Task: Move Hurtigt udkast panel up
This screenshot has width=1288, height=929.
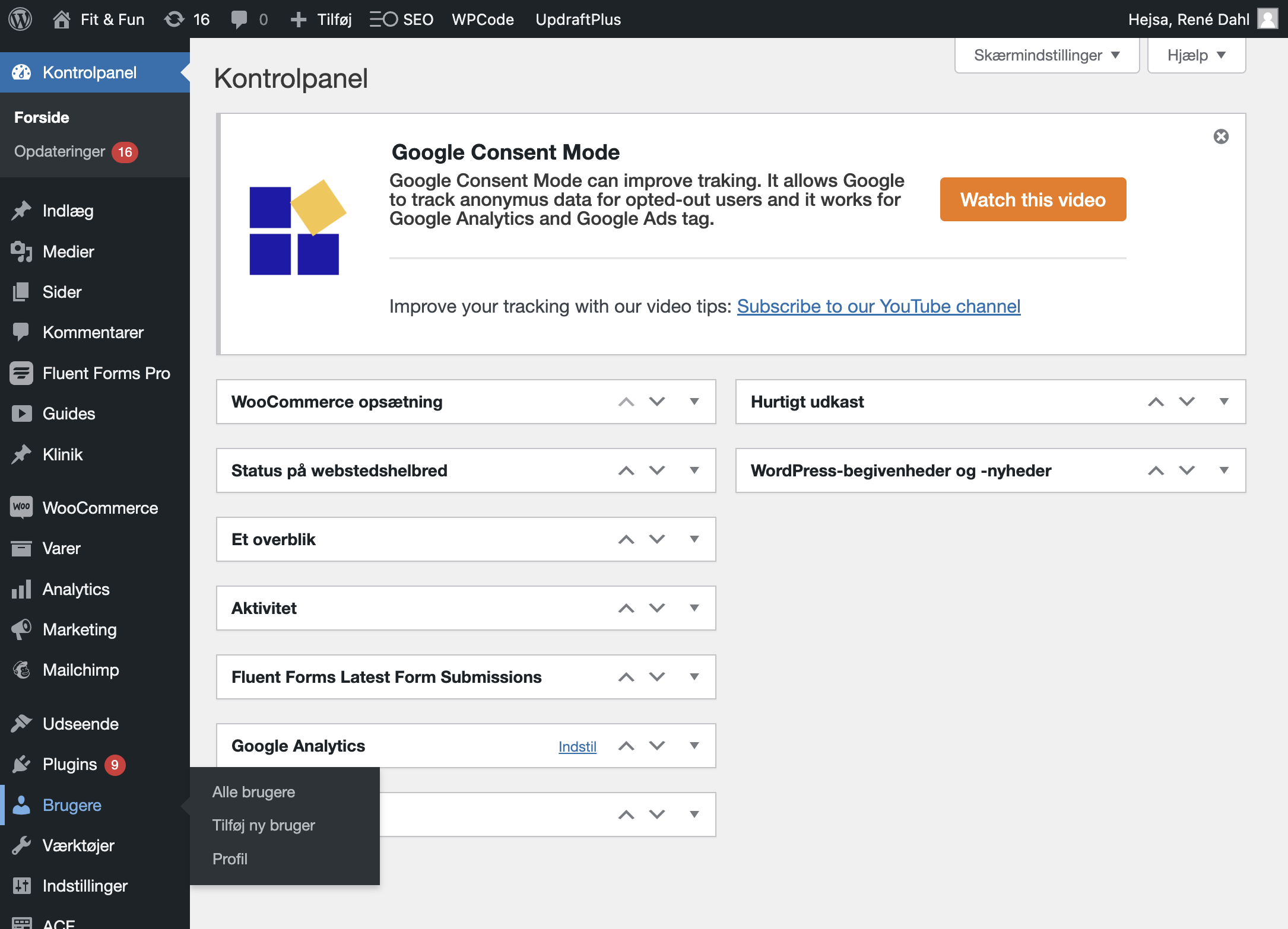Action: (x=1156, y=402)
